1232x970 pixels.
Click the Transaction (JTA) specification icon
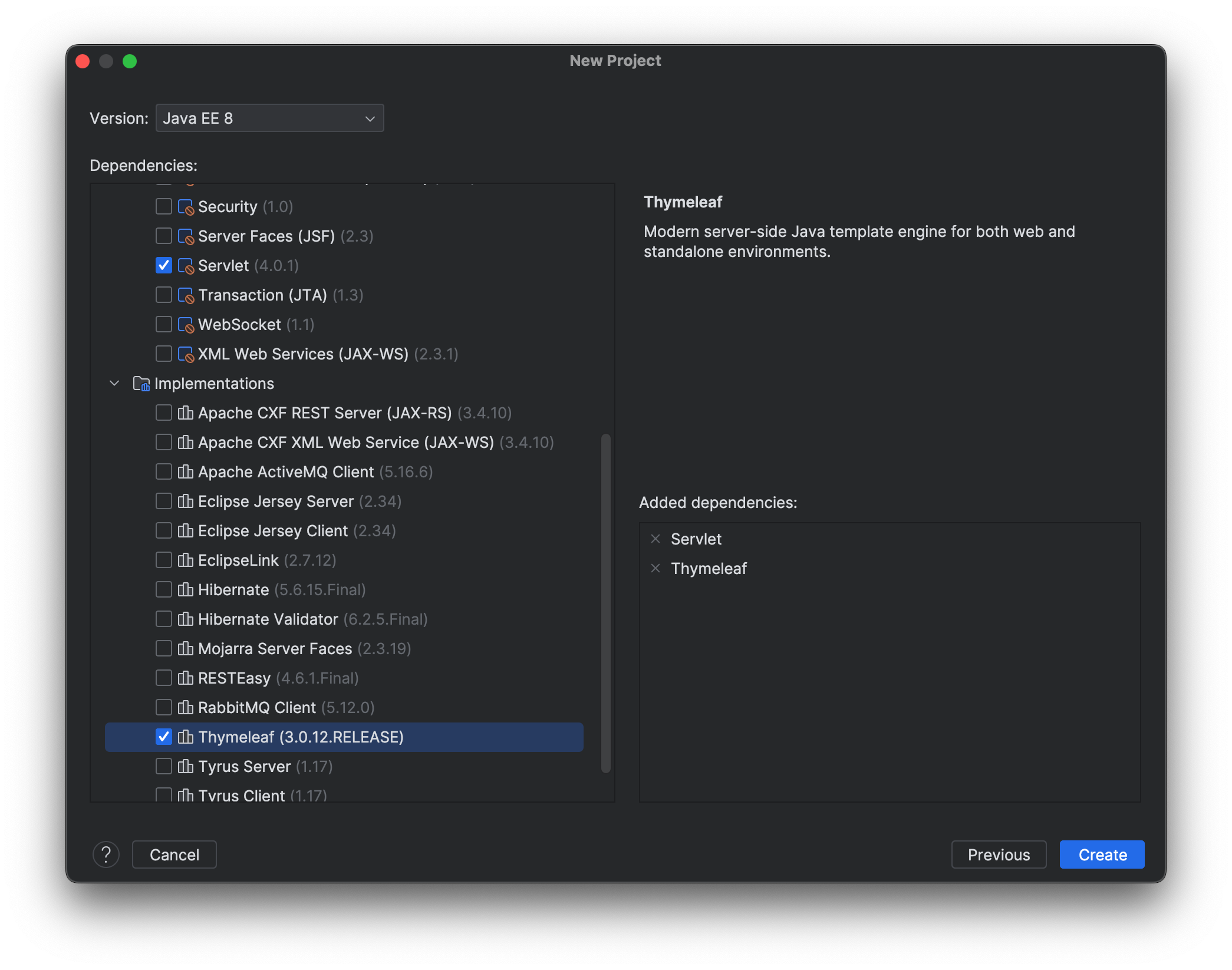[x=186, y=295]
